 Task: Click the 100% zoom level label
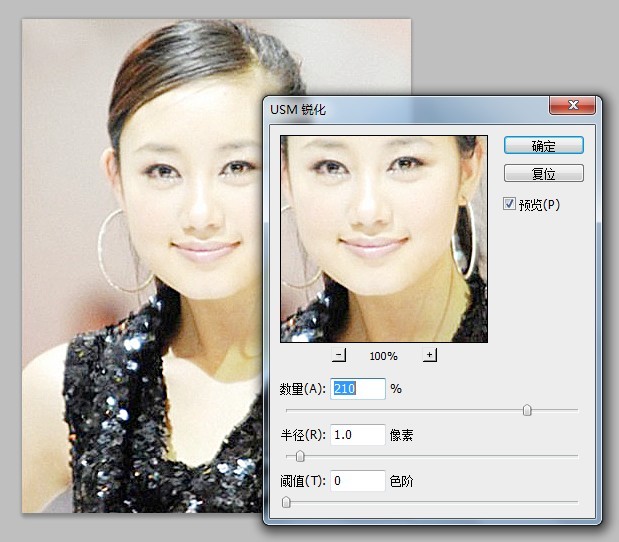(383, 356)
